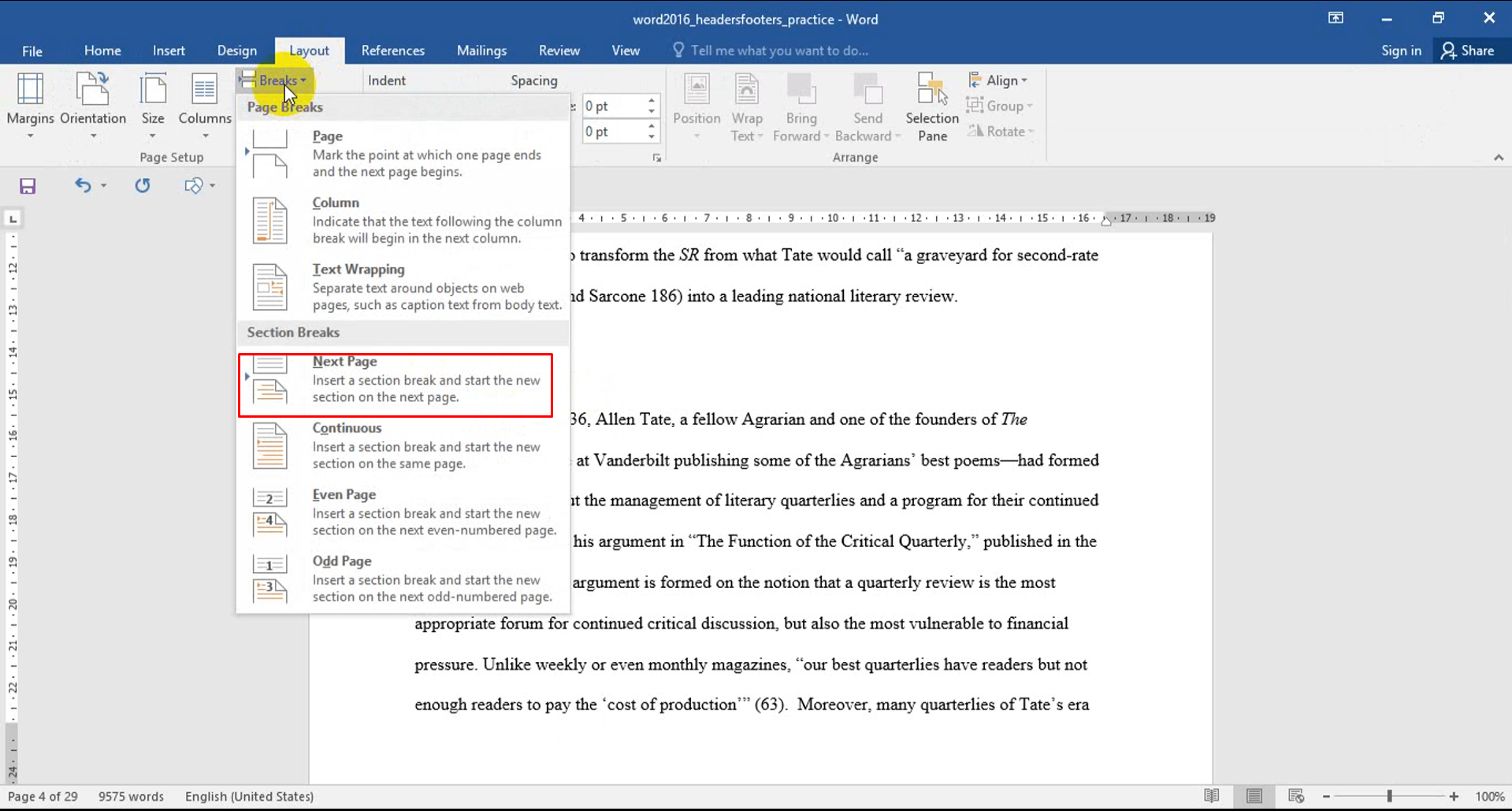Click the Undo arrow icon
The height and width of the screenshot is (811, 1512).
point(83,185)
